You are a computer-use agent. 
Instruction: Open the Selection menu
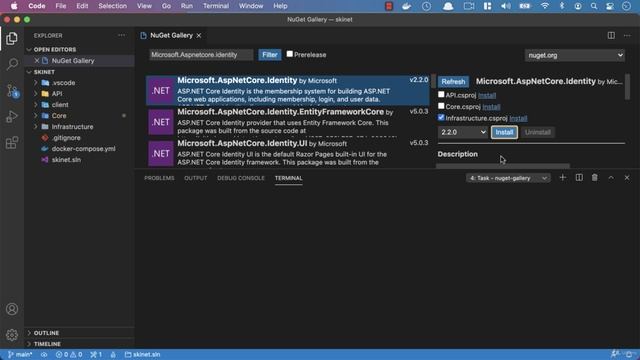[112, 6]
